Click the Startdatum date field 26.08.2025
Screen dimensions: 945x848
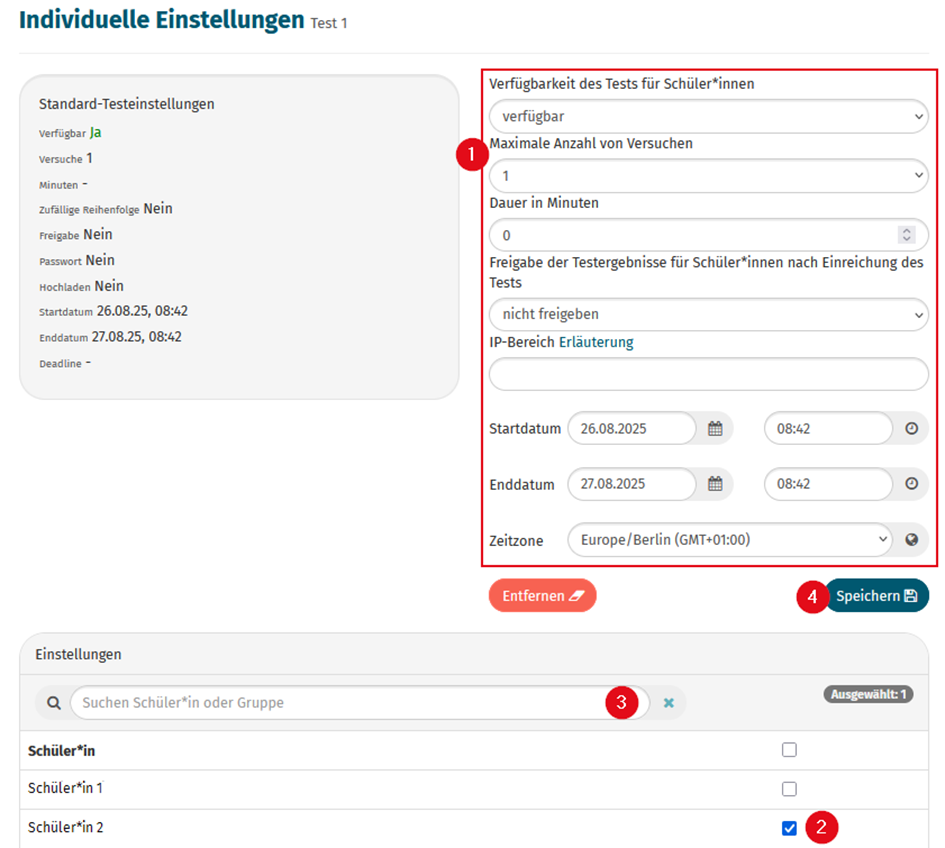[x=632, y=429]
